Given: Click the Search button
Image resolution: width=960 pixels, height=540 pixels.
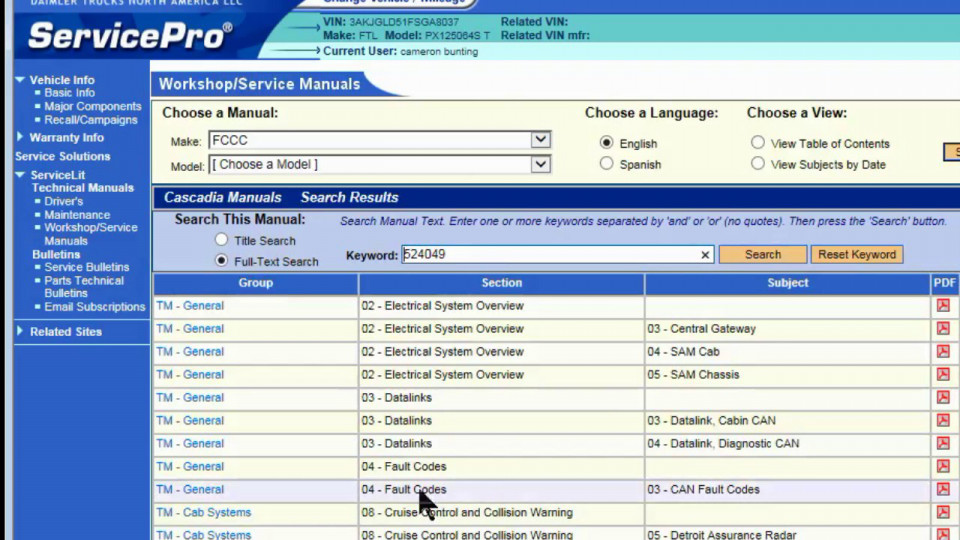Looking at the screenshot, I should pyautogui.click(x=763, y=254).
